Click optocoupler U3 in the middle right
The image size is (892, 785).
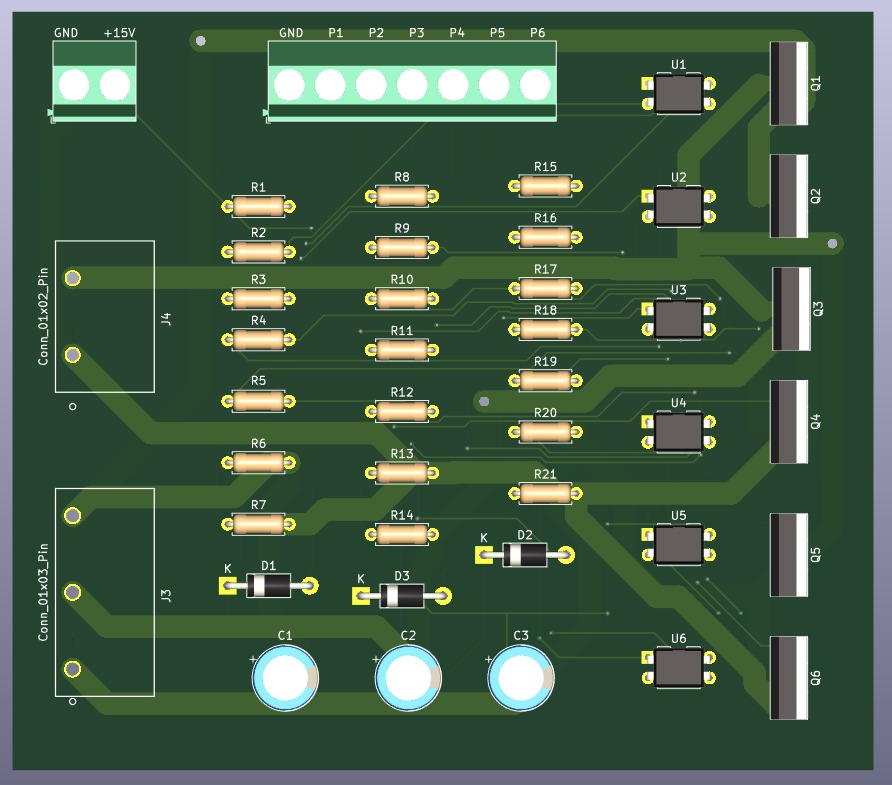678,318
